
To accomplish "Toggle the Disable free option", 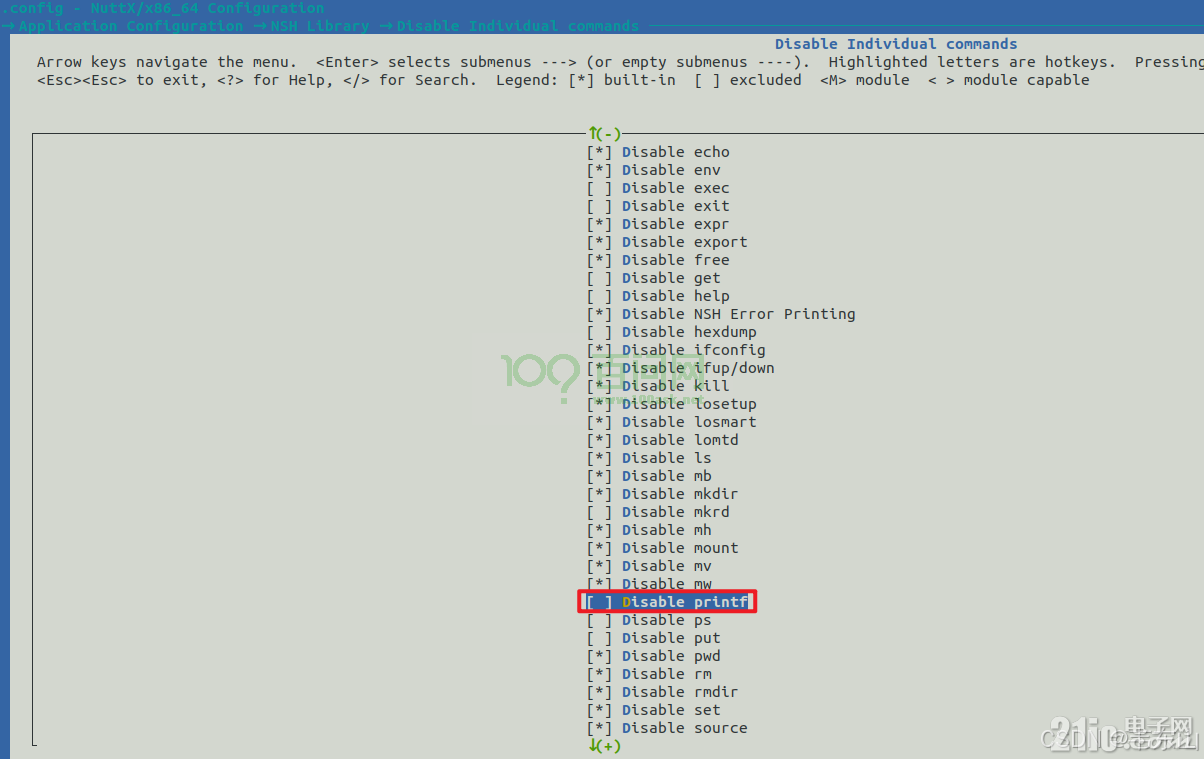I will 658,260.
